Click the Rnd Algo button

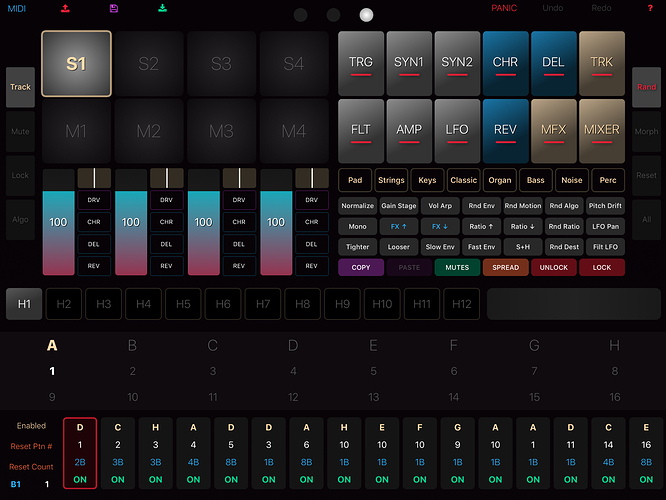click(x=564, y=206)
